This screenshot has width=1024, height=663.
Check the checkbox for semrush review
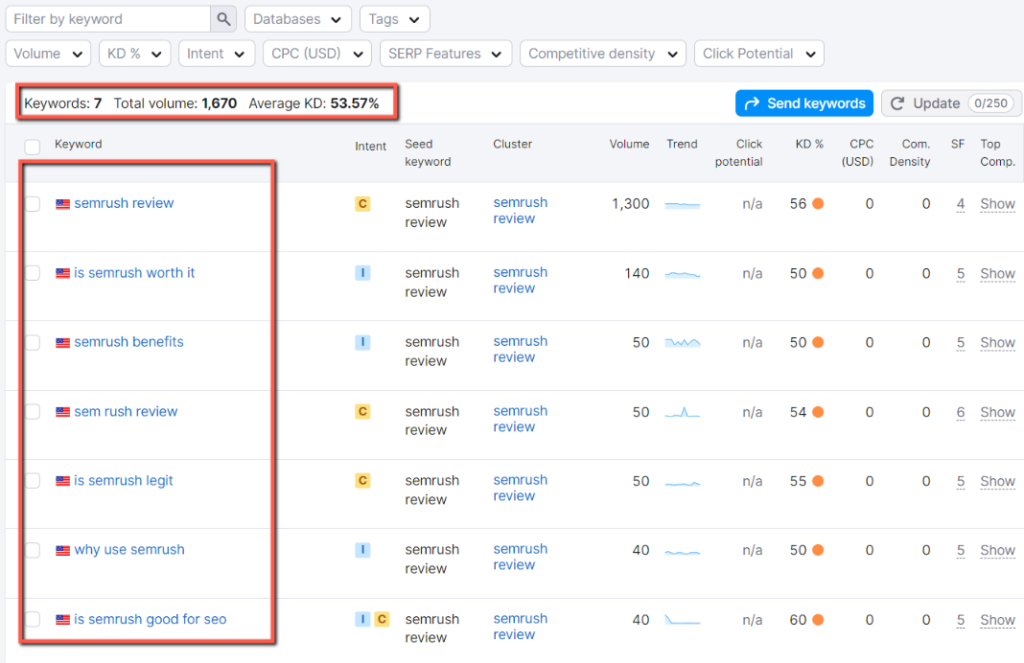pyautogui.click(x=31, y=203)
